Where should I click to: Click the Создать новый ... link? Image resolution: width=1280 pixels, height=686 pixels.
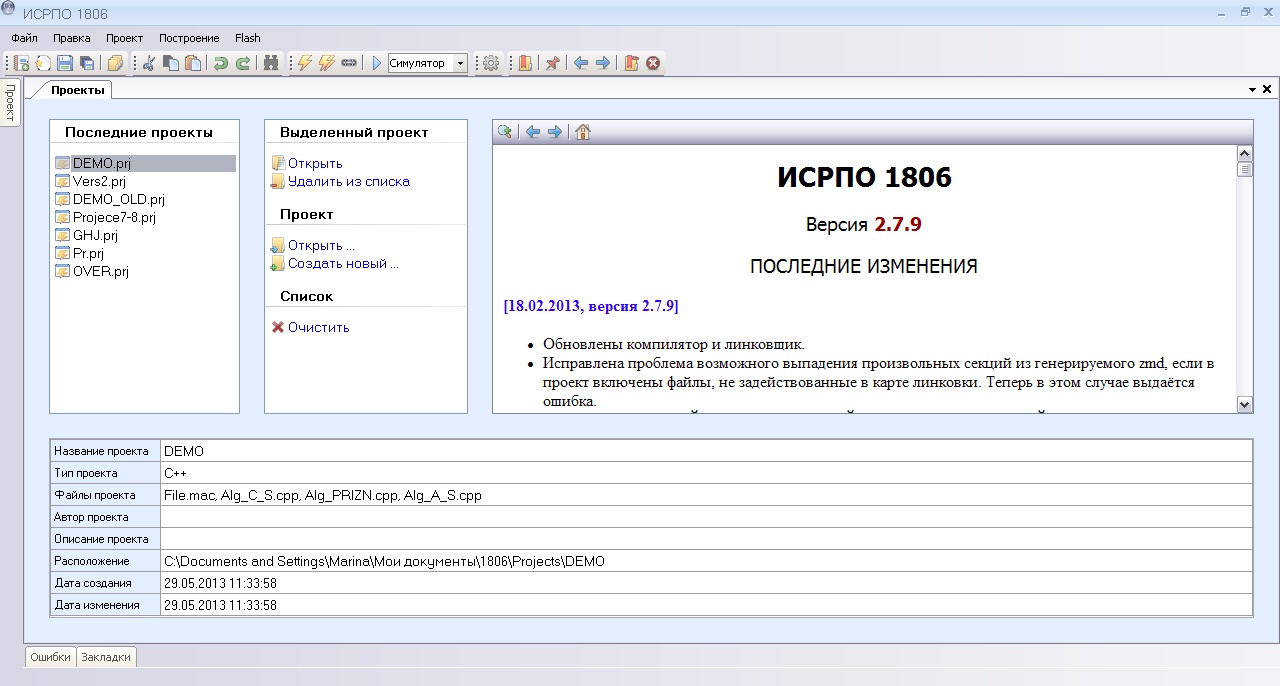point(343,264)
